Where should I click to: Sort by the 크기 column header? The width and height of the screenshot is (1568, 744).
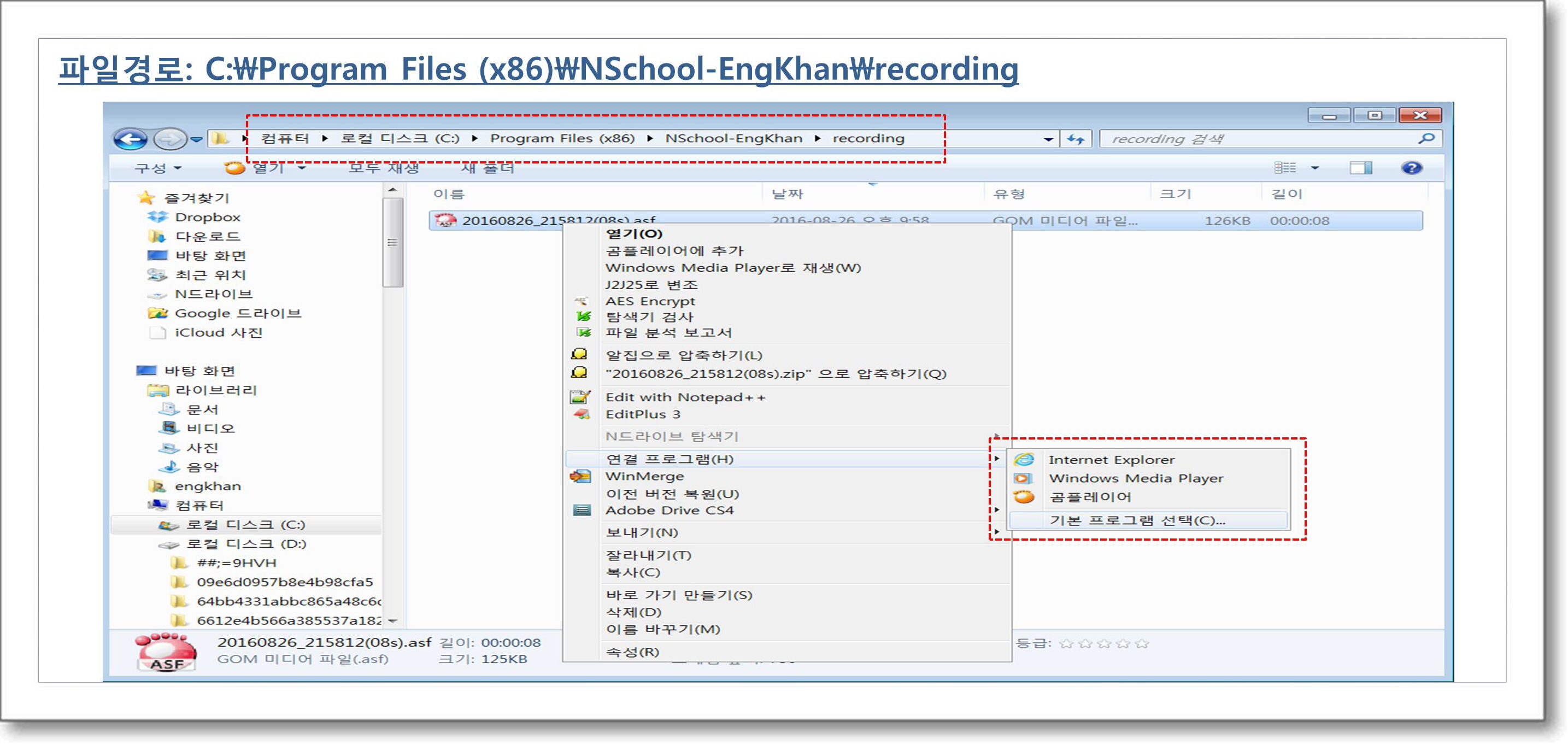coord(1175,194)
